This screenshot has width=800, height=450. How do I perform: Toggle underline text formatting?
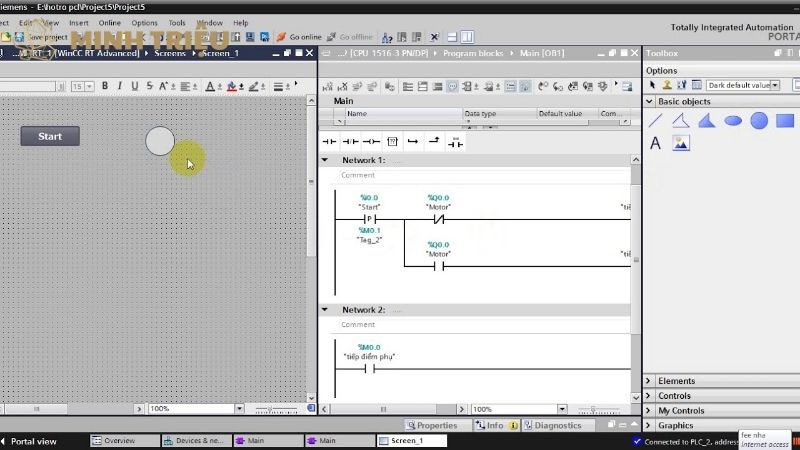click(x=134, y=87)
